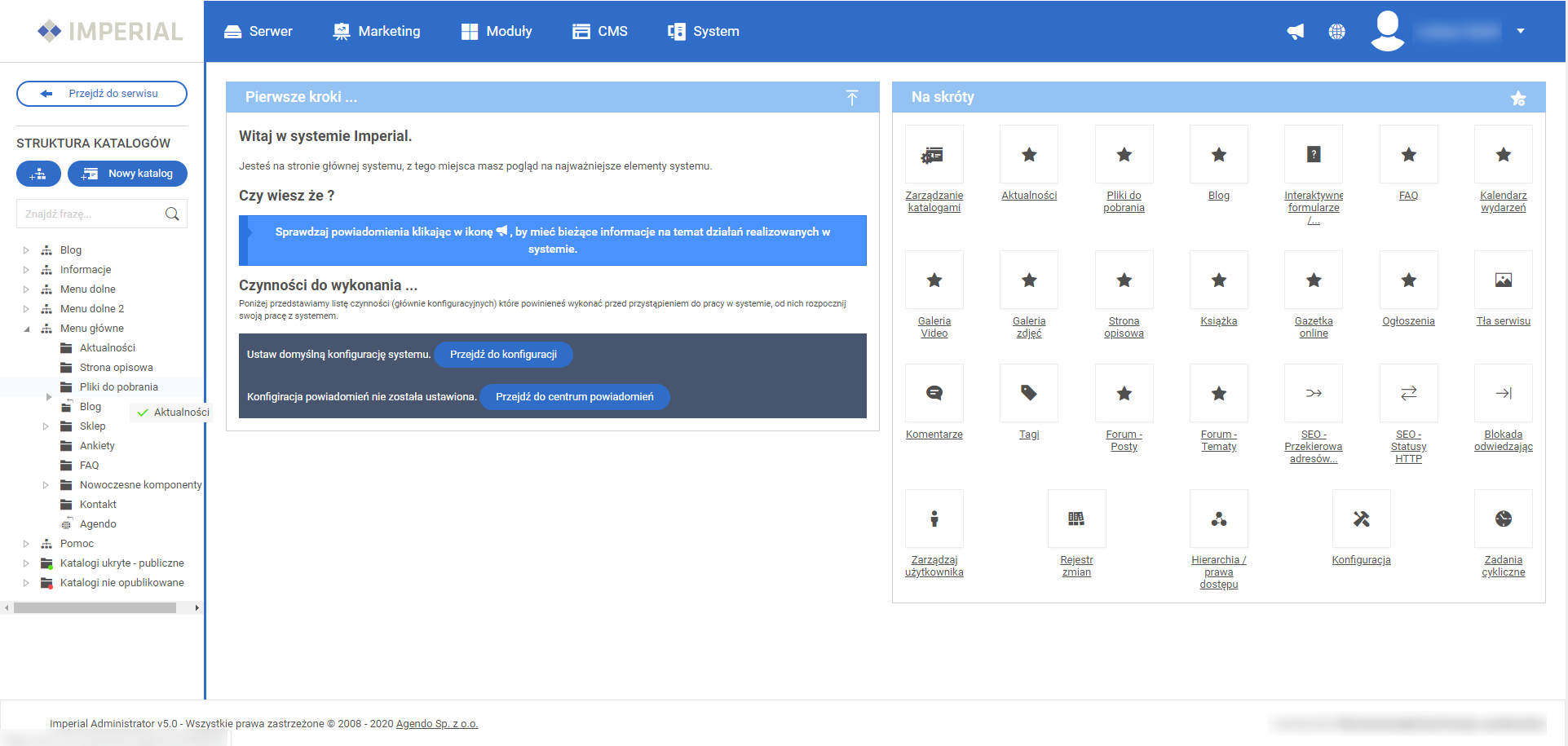Click the globe language icon
The width and height of the screenshot is (1568, 746).
point(1336,32)
